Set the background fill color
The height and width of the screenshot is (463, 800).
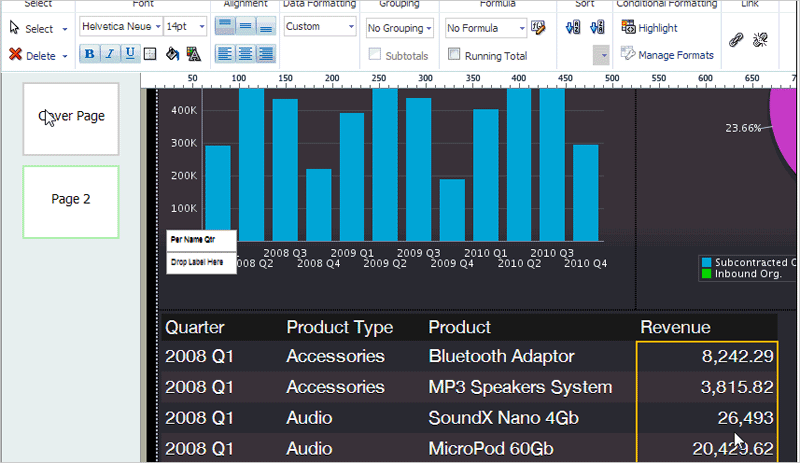click(172, 54)
